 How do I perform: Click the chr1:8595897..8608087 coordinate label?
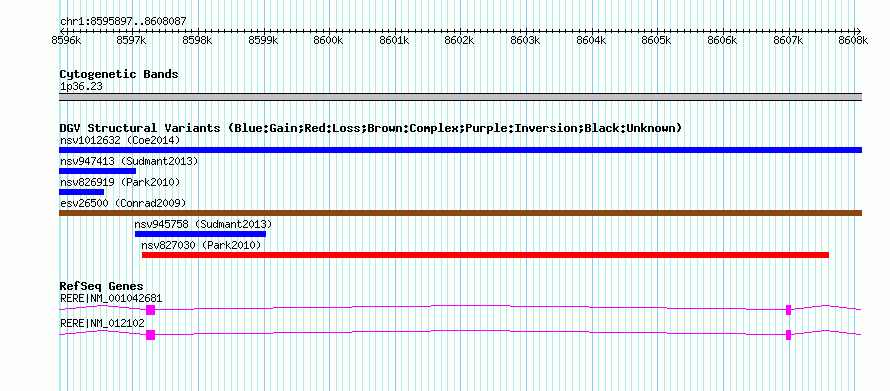coord(123,22)
